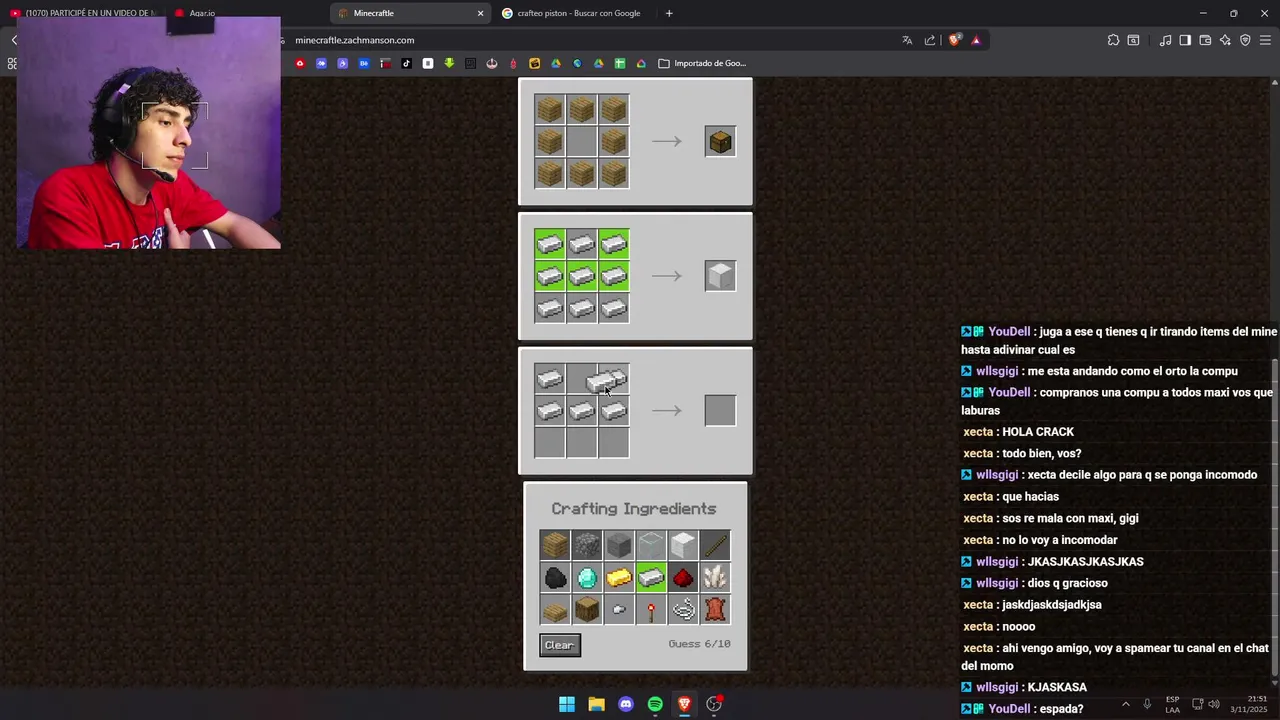Viewport: 1280px width, 720px height.
Task: Select the nether quartz ingredient
Action: [715, 577]
